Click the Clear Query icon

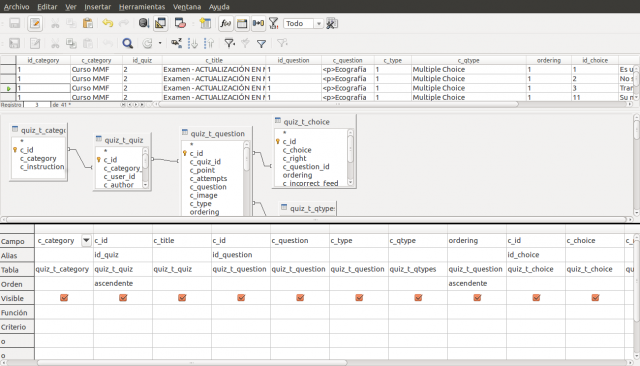[180, 24]
